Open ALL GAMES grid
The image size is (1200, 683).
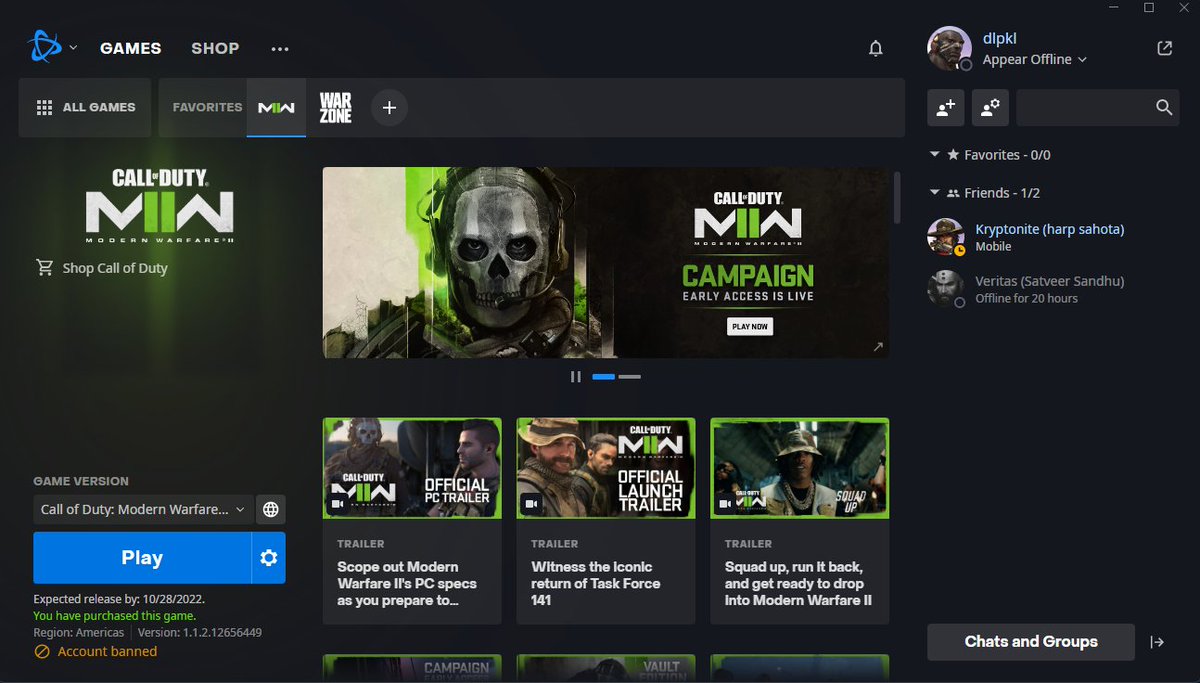[x=85, y=107]
